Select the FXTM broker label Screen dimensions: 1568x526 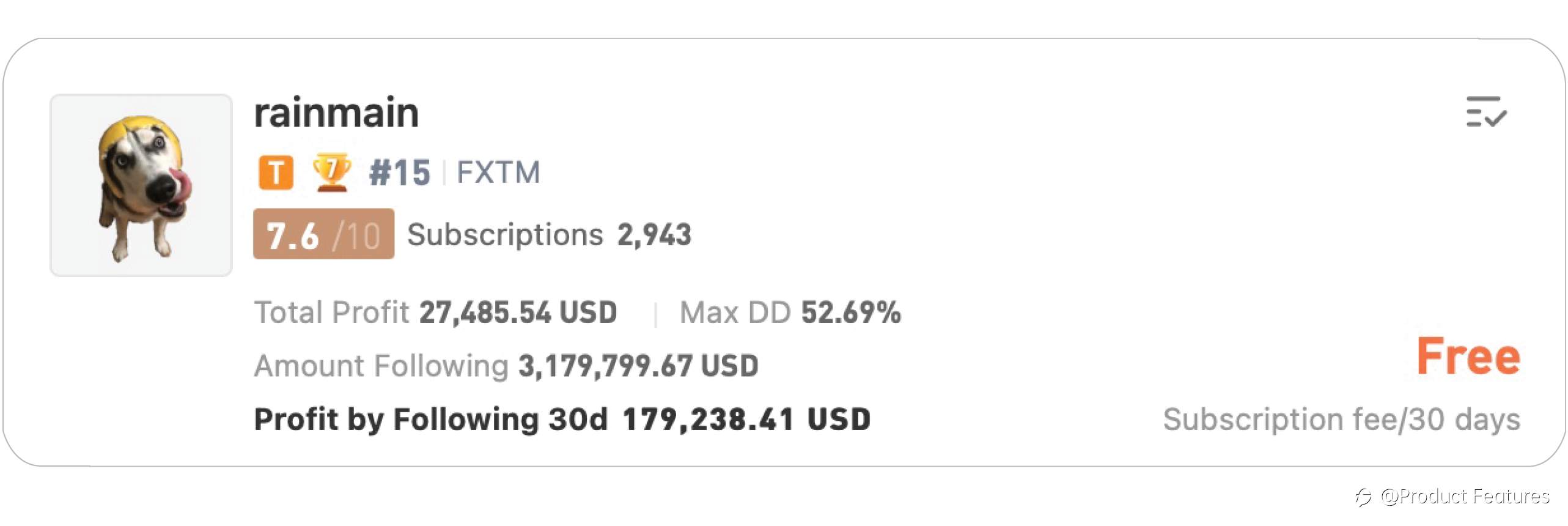tap(498, 172)
